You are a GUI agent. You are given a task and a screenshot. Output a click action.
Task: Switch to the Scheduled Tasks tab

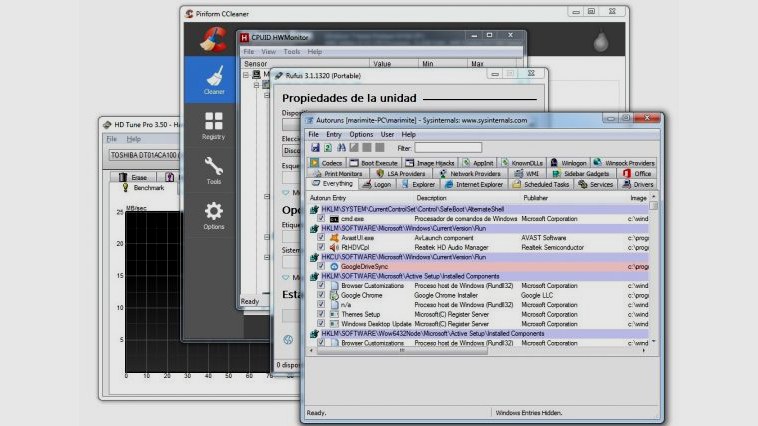click(x=541, y=185)
